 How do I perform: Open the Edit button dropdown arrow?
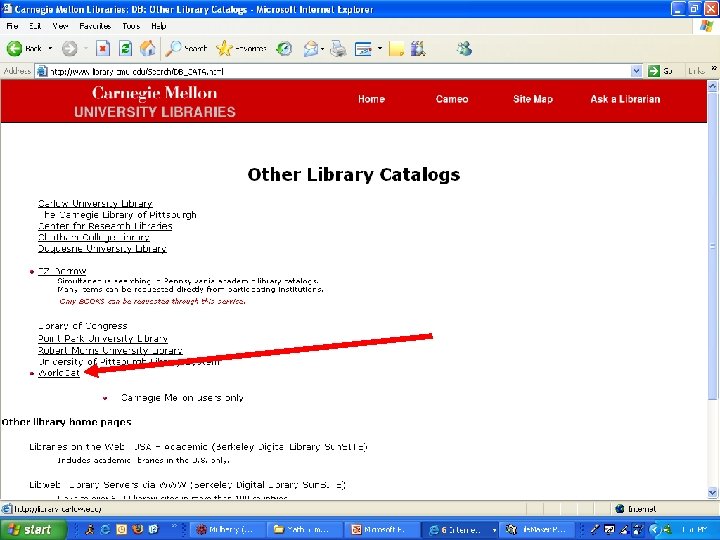click(380, 48)
